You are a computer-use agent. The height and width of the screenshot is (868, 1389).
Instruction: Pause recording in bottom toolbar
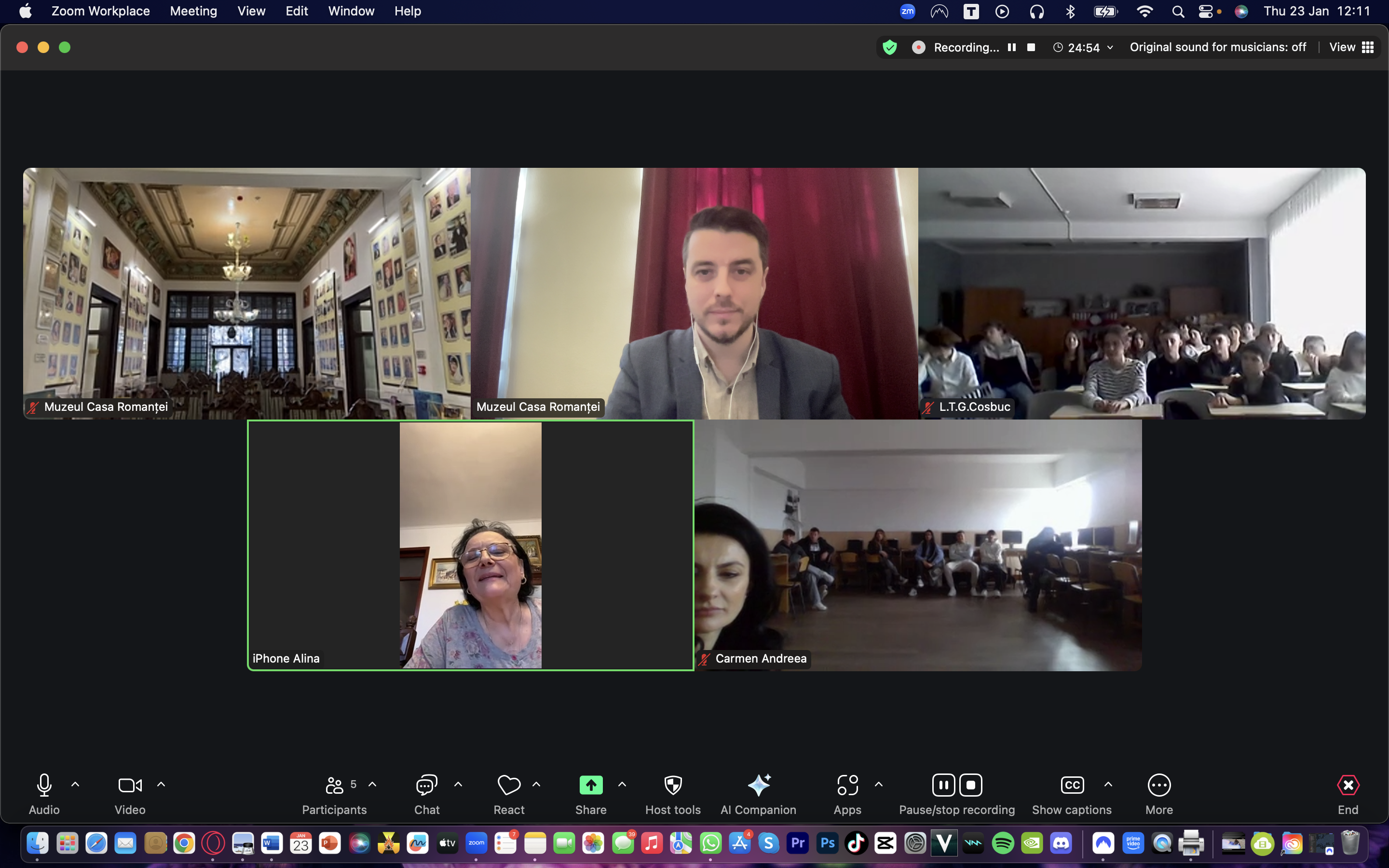click(x=943, y=785)
